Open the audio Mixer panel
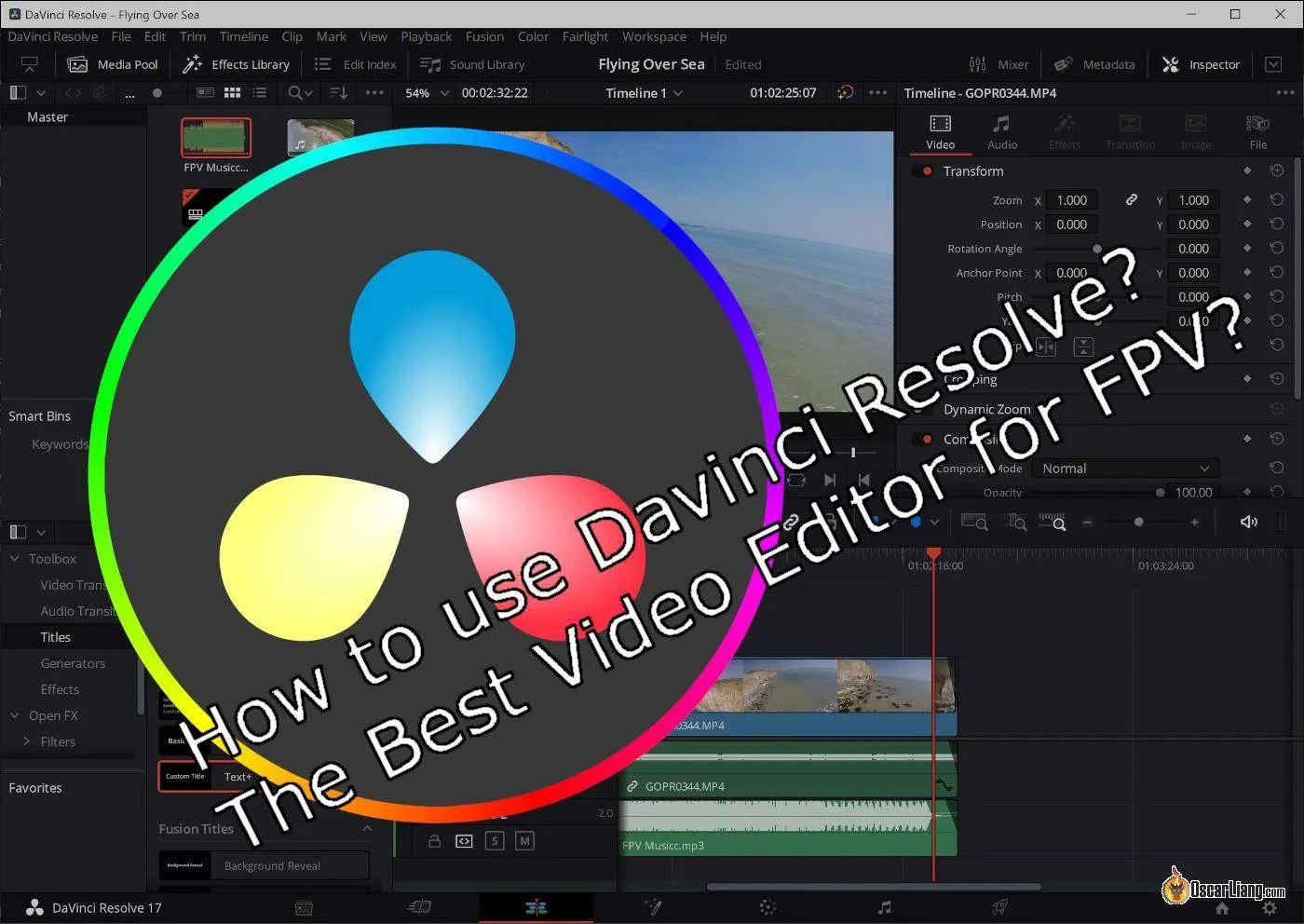This screenshot has height=924, width=1304. 998,64
